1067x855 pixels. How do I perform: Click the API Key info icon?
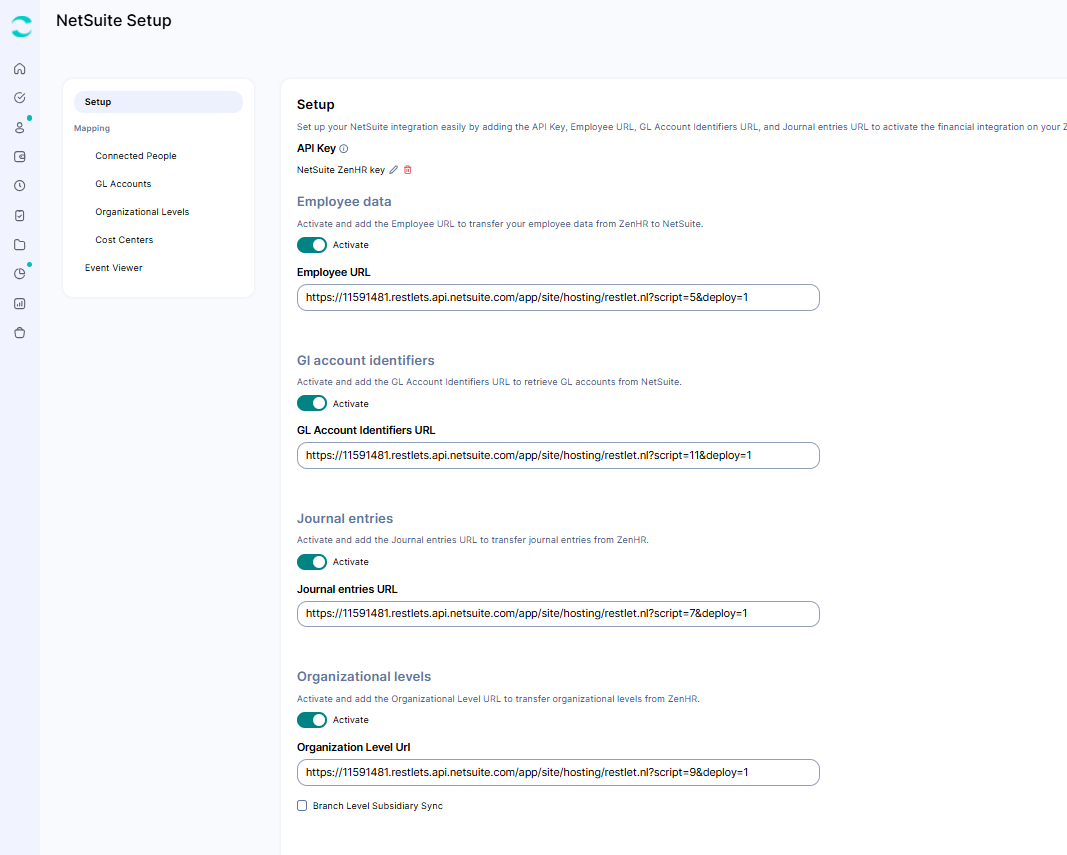click(x=344, y=148)
